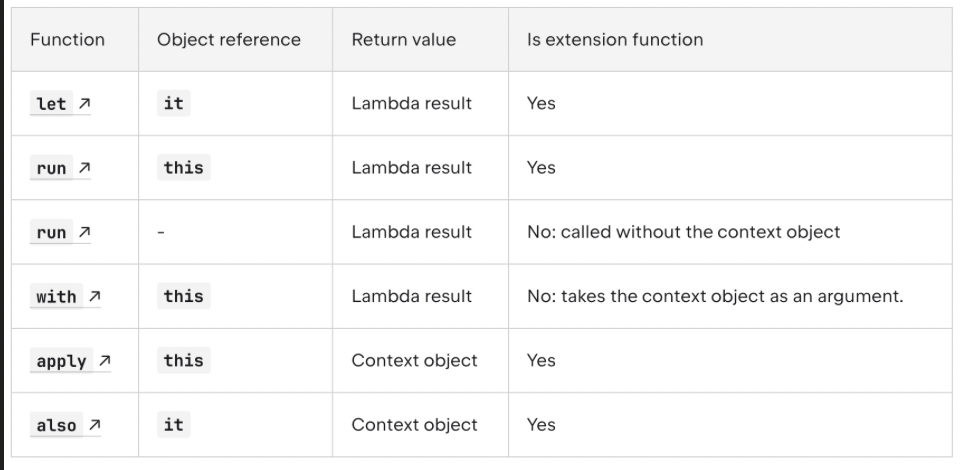Go to the with function link
Viewport: 964px width, 470px height.
[x=56, y=296]
